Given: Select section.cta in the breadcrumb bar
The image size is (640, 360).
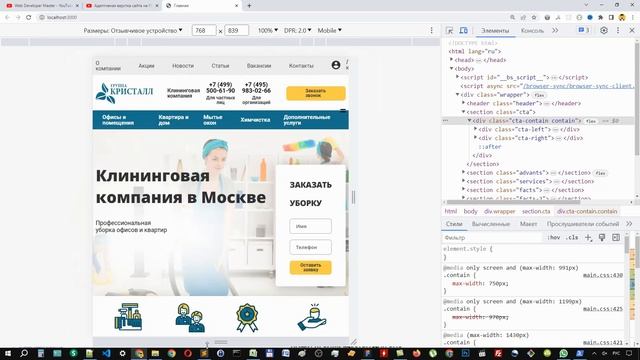Looking at the screenshot, I should (x=536, y=211).
